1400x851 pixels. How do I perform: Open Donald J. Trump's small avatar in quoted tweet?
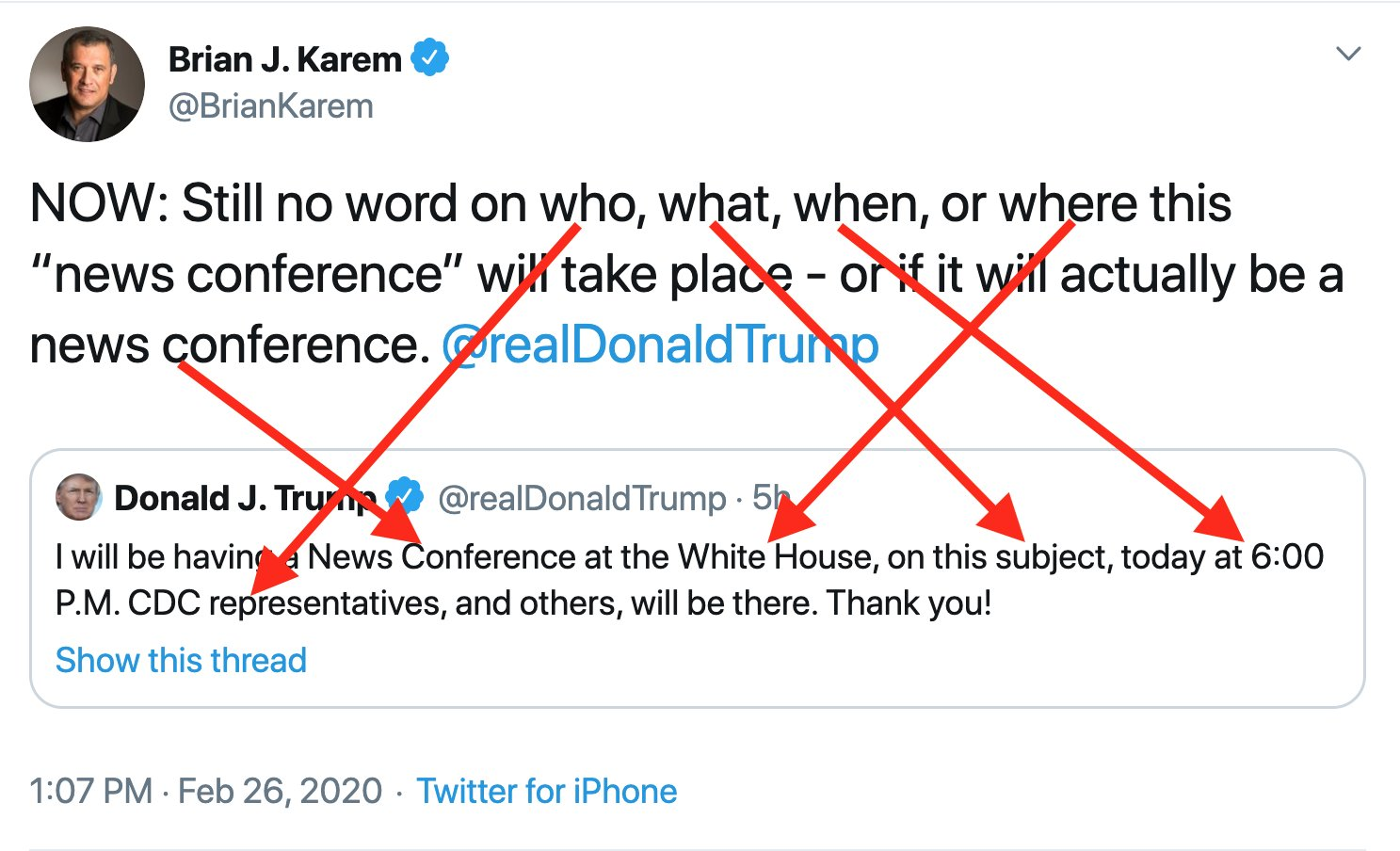coord(78,497)
